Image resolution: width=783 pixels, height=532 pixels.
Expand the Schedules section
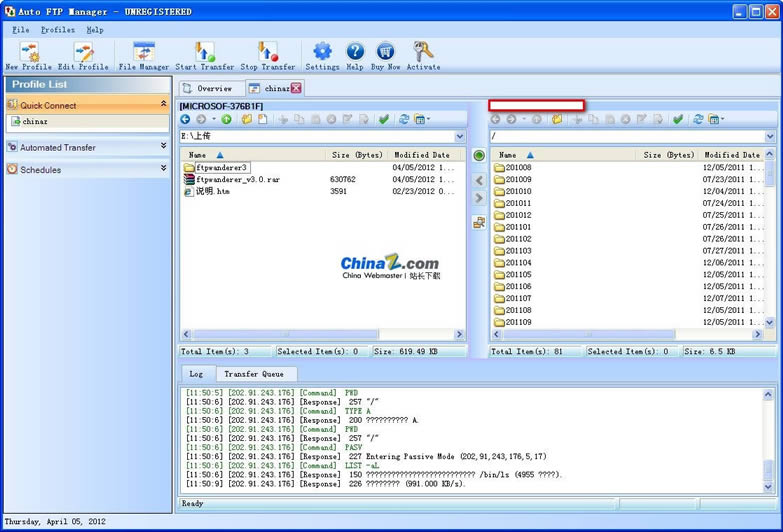(163, 169)
